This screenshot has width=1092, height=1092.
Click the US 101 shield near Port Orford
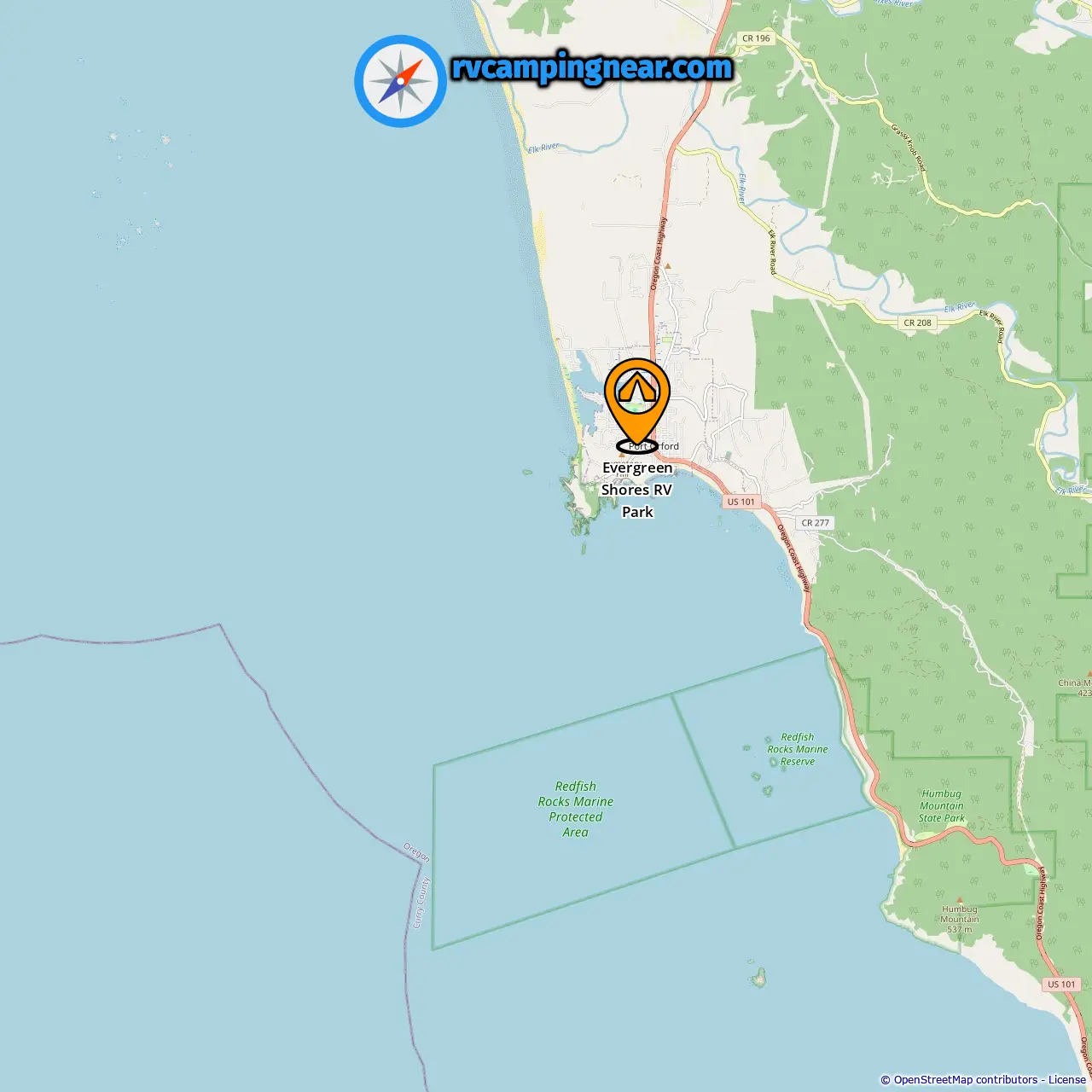click(741, 502)
